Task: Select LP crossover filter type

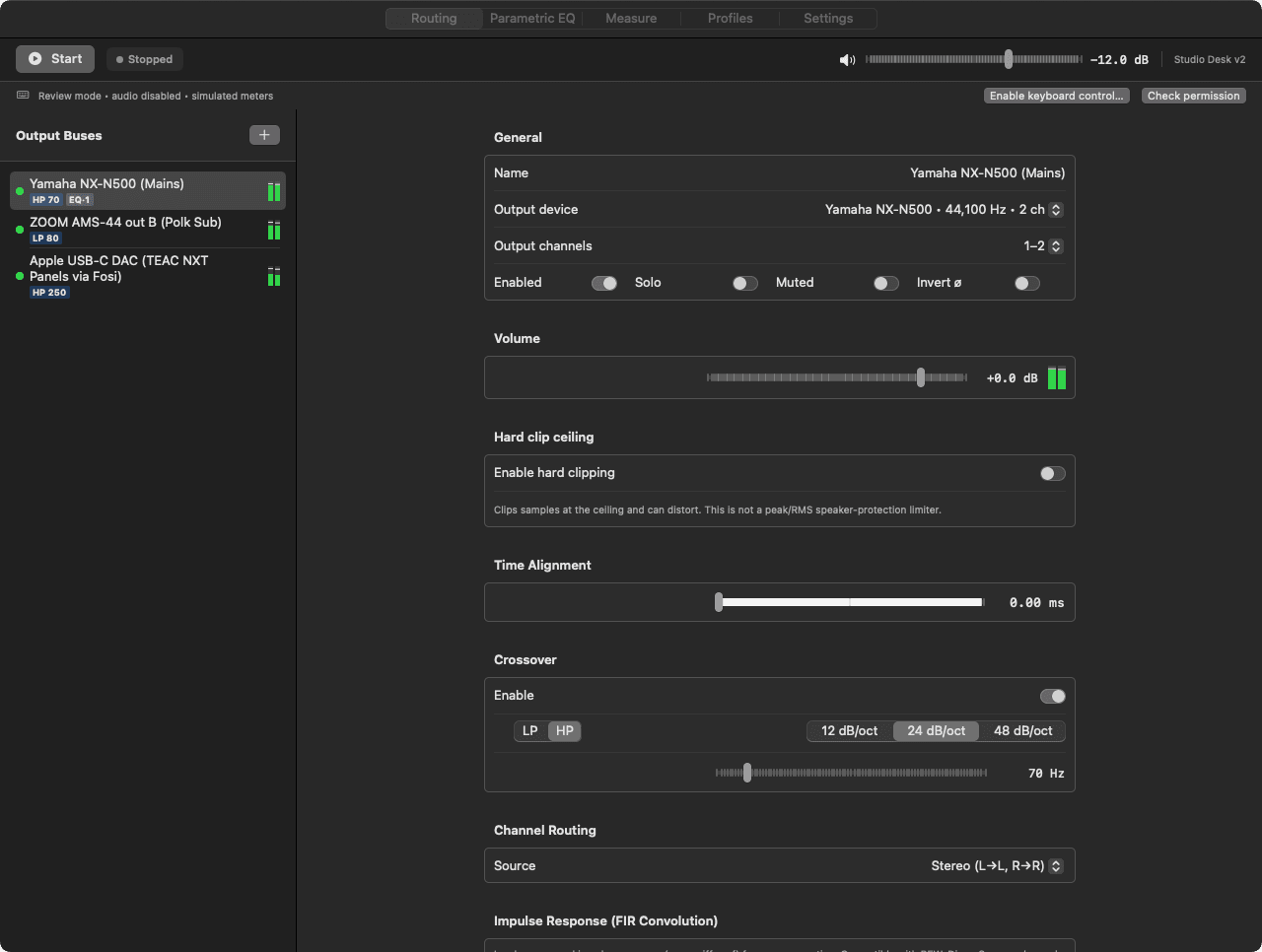Action: [530, 731]
